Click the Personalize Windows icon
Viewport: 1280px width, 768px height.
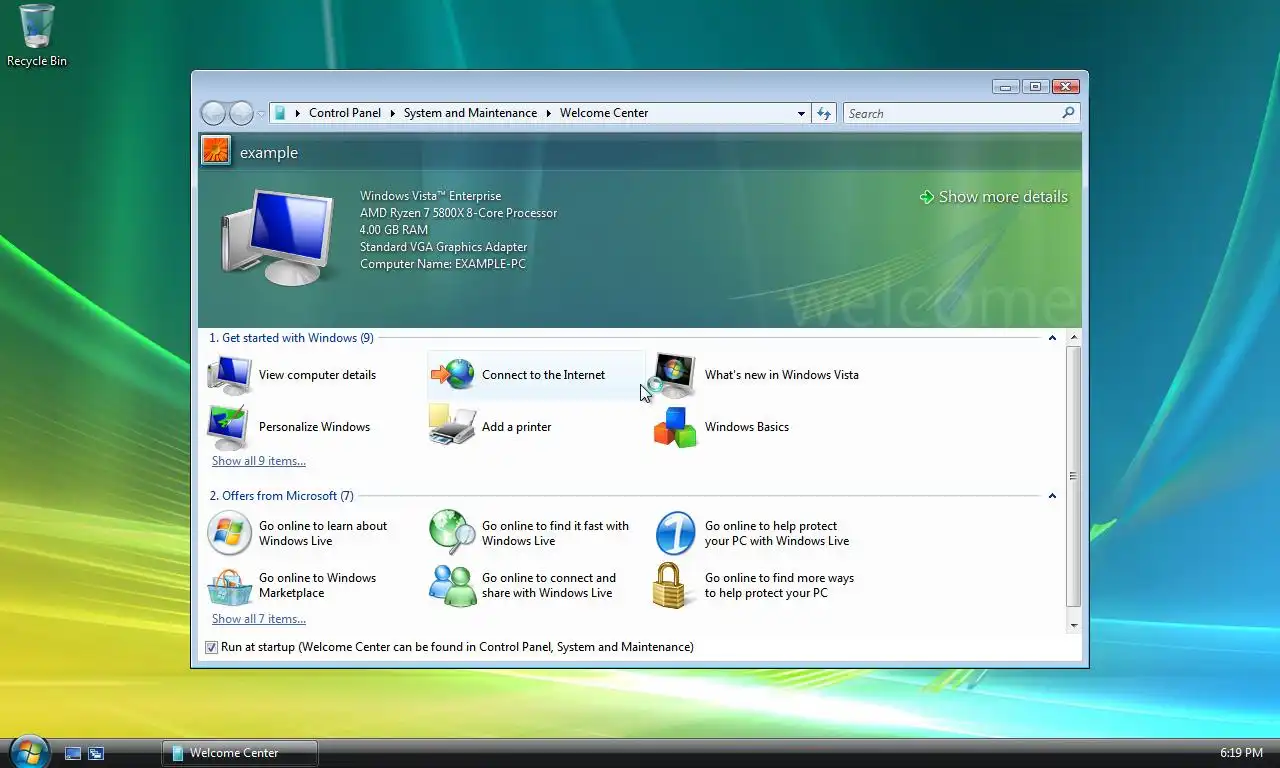[x=229, y=427]
